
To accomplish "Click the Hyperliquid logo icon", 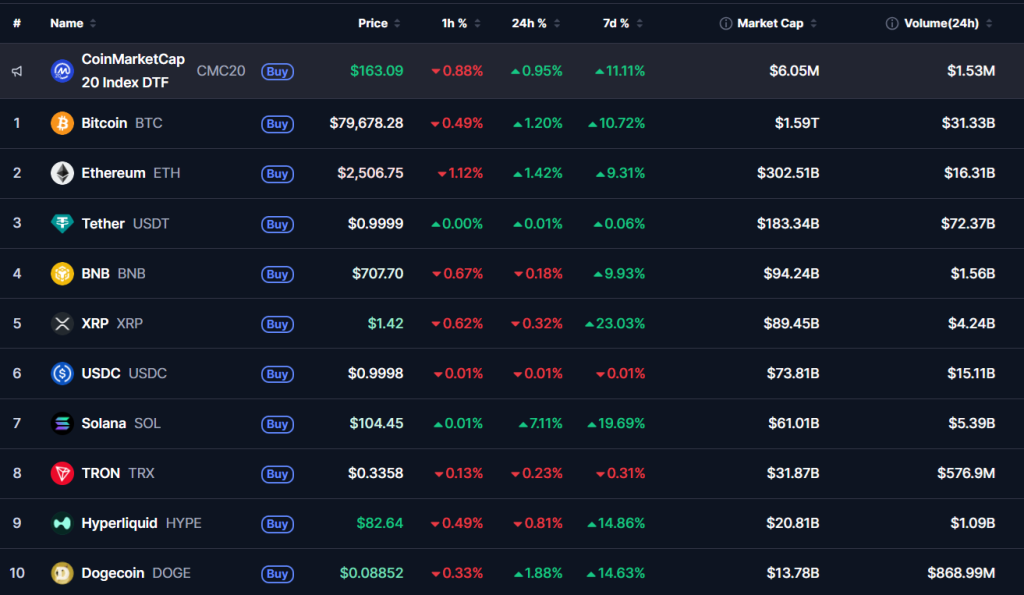I will [62, 523].
